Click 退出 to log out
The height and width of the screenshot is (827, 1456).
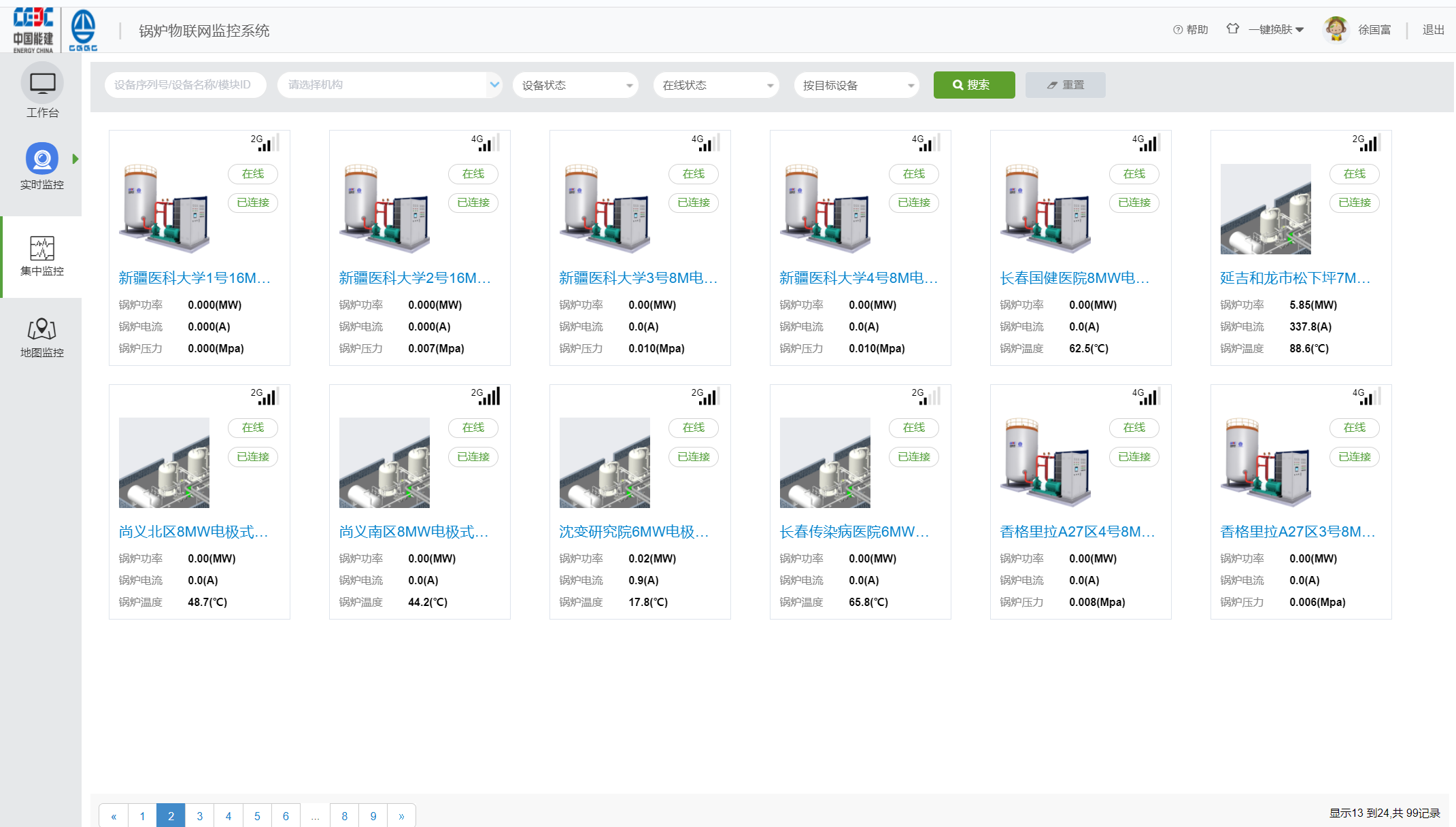coord(1433,30)
